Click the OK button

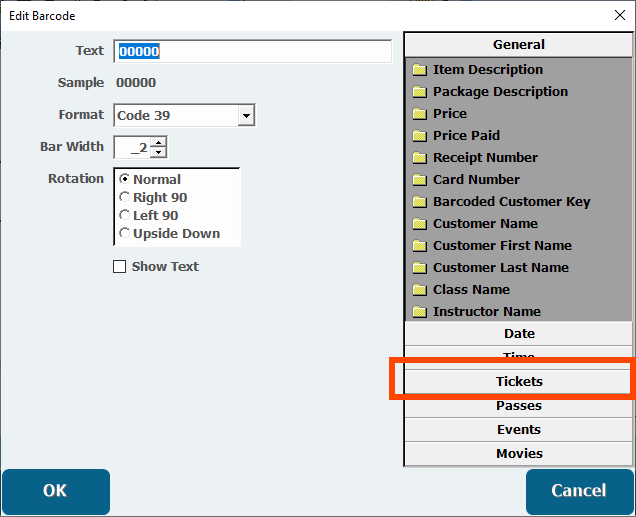pyautogui.click(x=56, y=491)
